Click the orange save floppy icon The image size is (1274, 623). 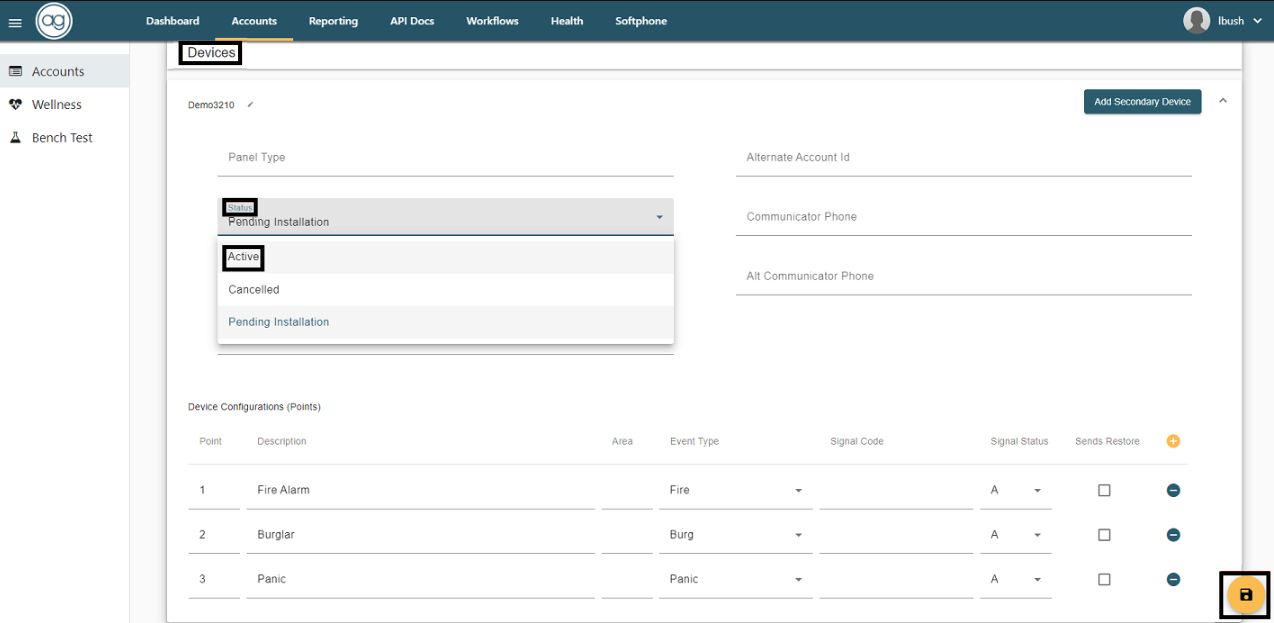(1245, 595)
